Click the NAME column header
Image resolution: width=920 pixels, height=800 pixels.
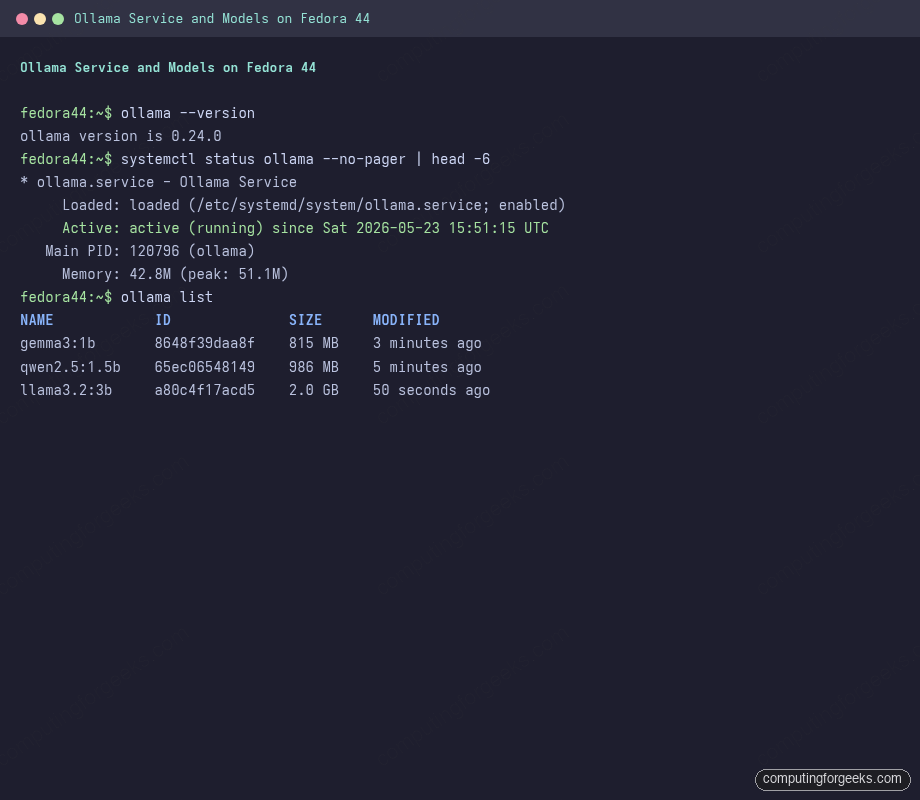pyautogui.click(x=36, y=320)
